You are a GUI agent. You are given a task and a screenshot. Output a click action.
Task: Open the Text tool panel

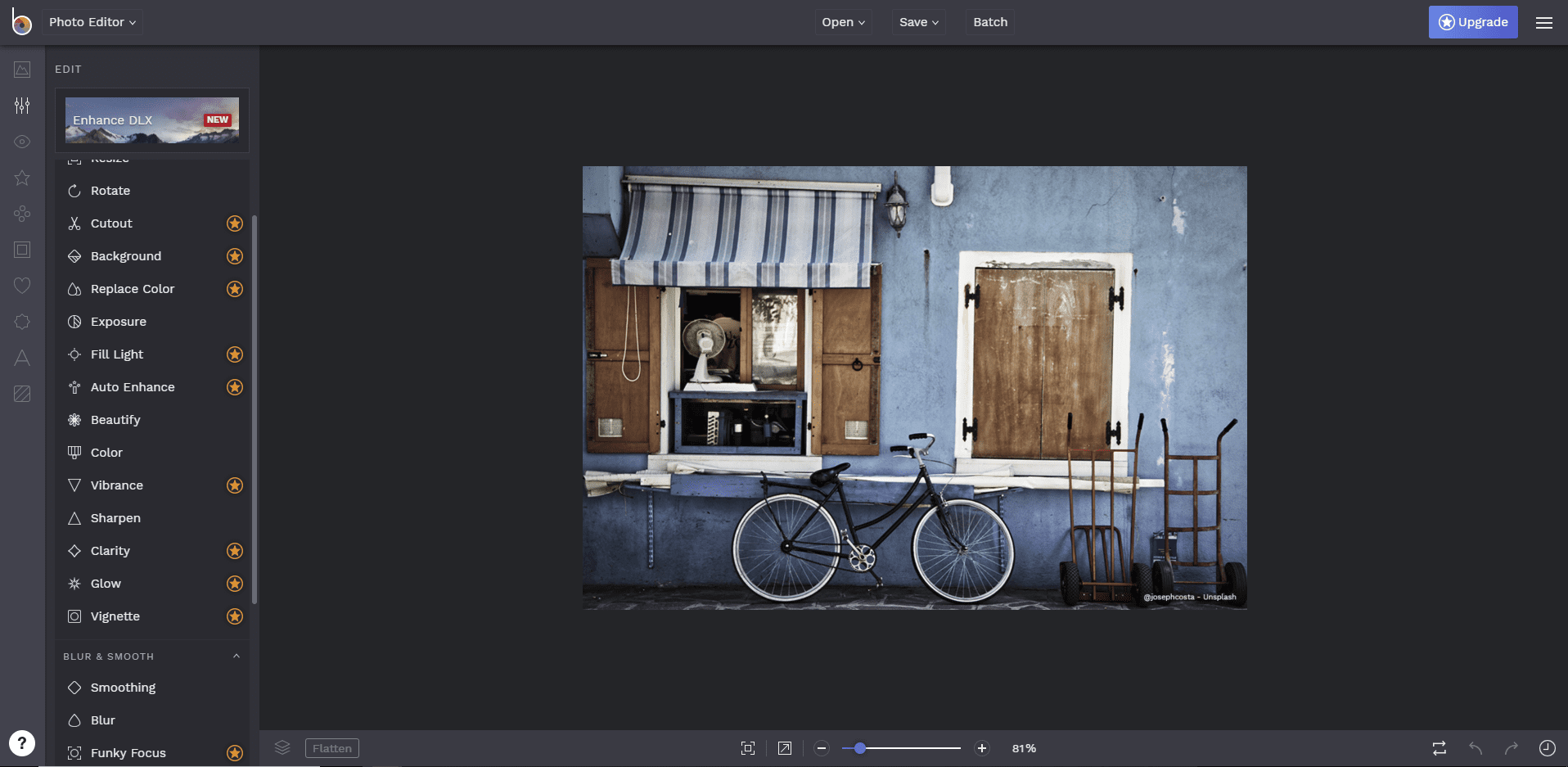click(x=22, y=358)
